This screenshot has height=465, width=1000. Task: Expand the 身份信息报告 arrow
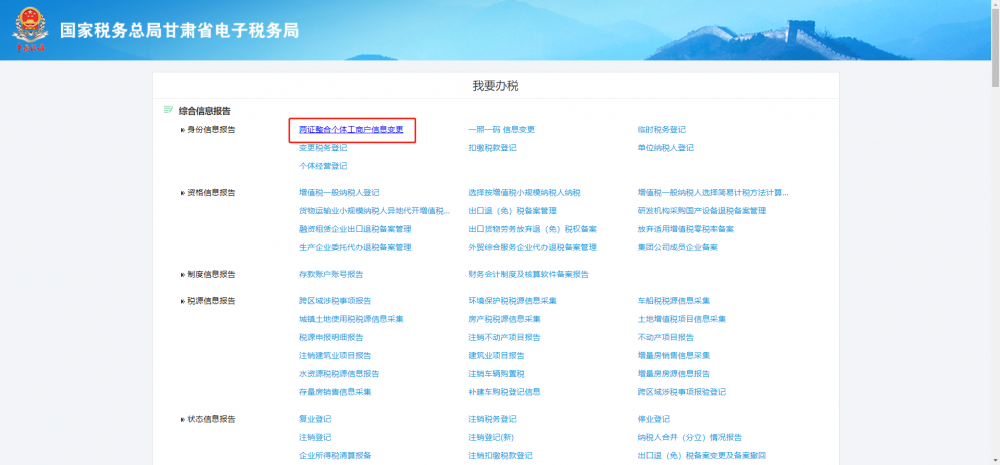(183, 130)
